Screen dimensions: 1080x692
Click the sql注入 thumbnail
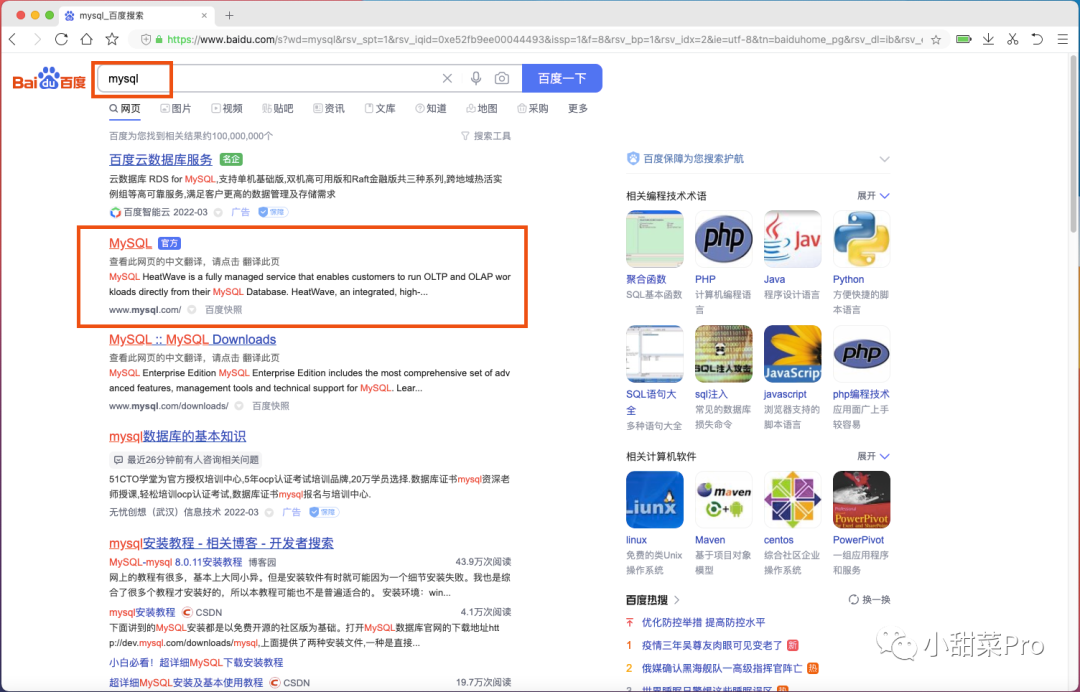coord(723,354)
